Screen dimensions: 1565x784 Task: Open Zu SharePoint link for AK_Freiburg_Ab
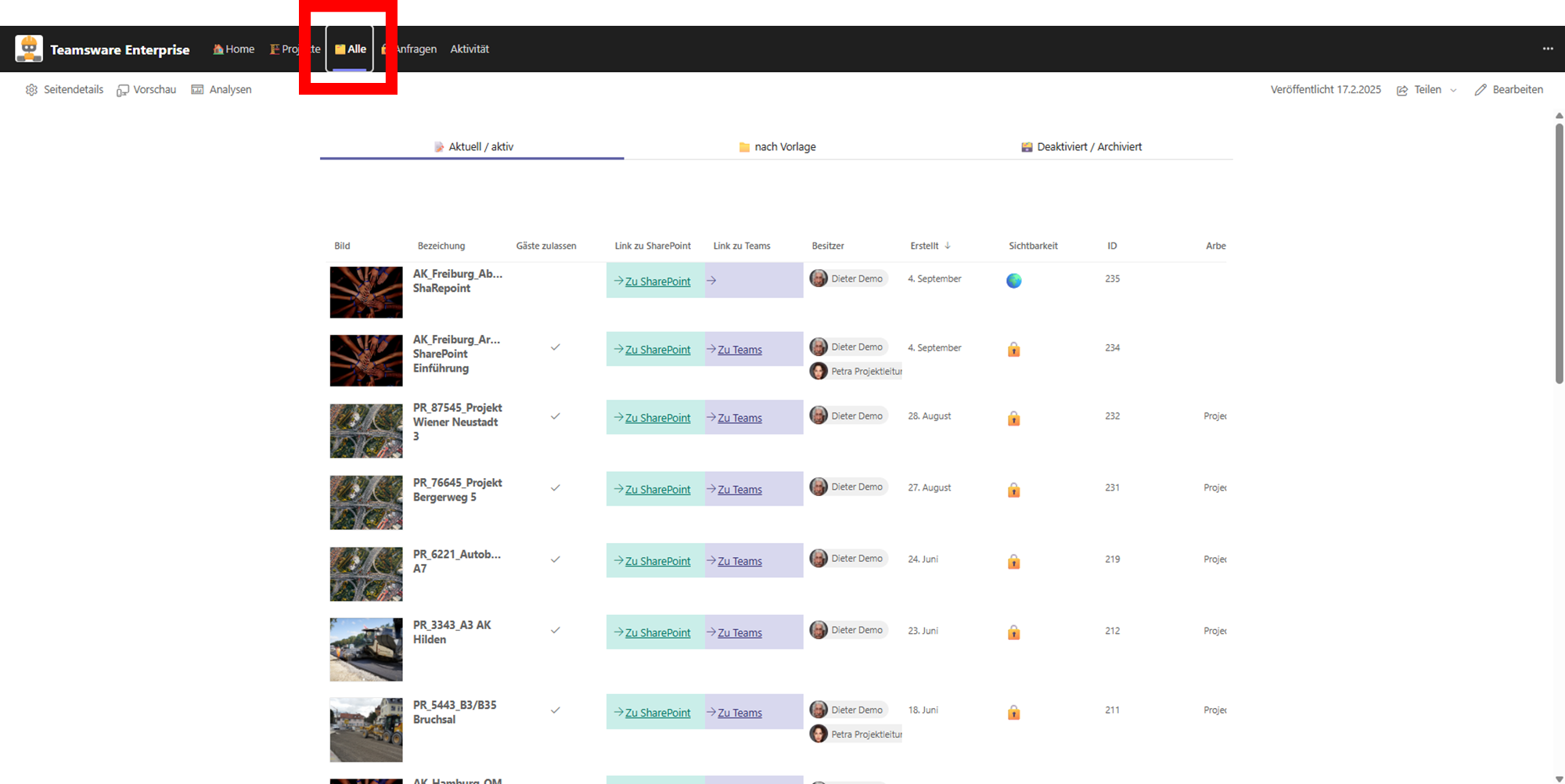coord(657,282)
